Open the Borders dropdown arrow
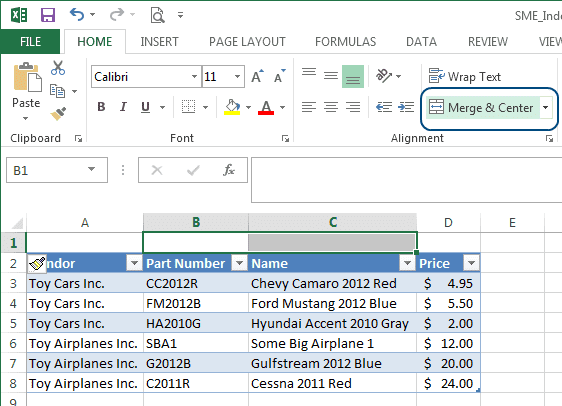Image resolution: width=562 pixels, height=406 pixels. click(x=205, y=107)
